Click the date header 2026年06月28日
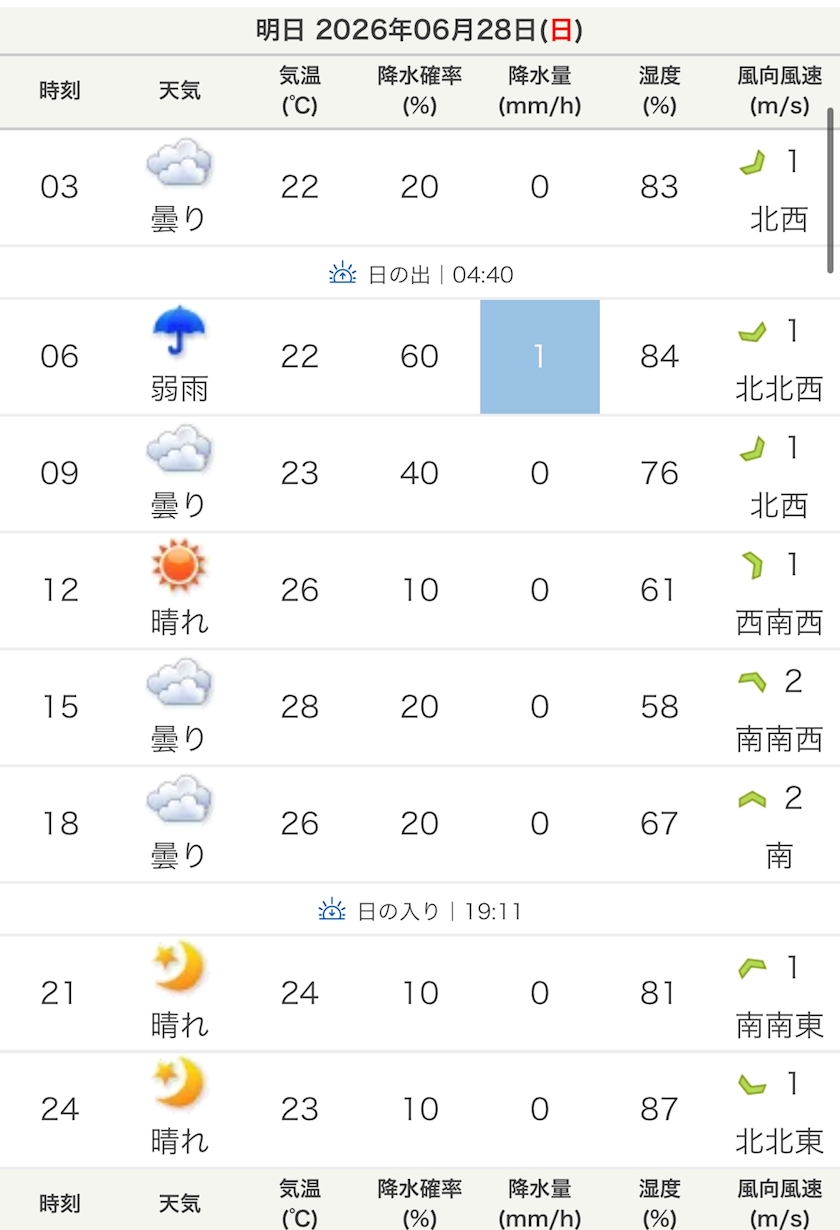 [420, 30]
